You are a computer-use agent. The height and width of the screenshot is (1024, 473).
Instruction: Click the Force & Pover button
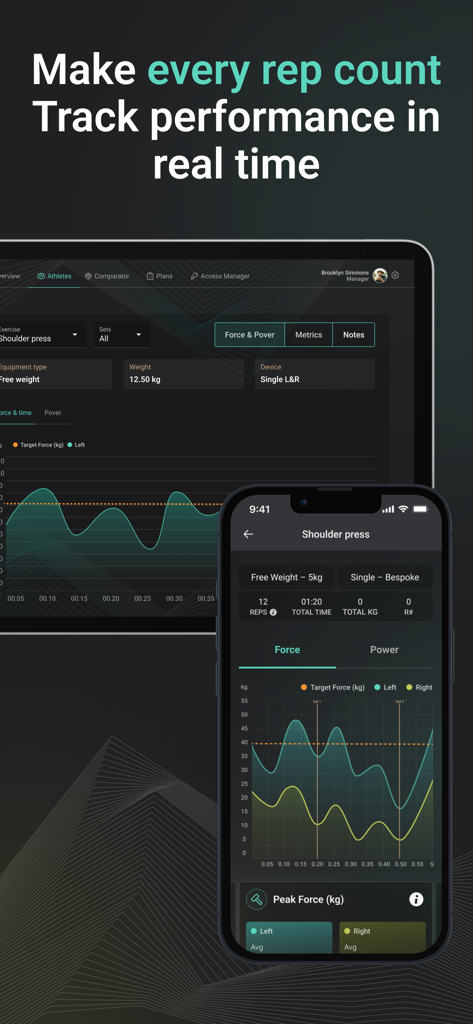coord(250,334)
